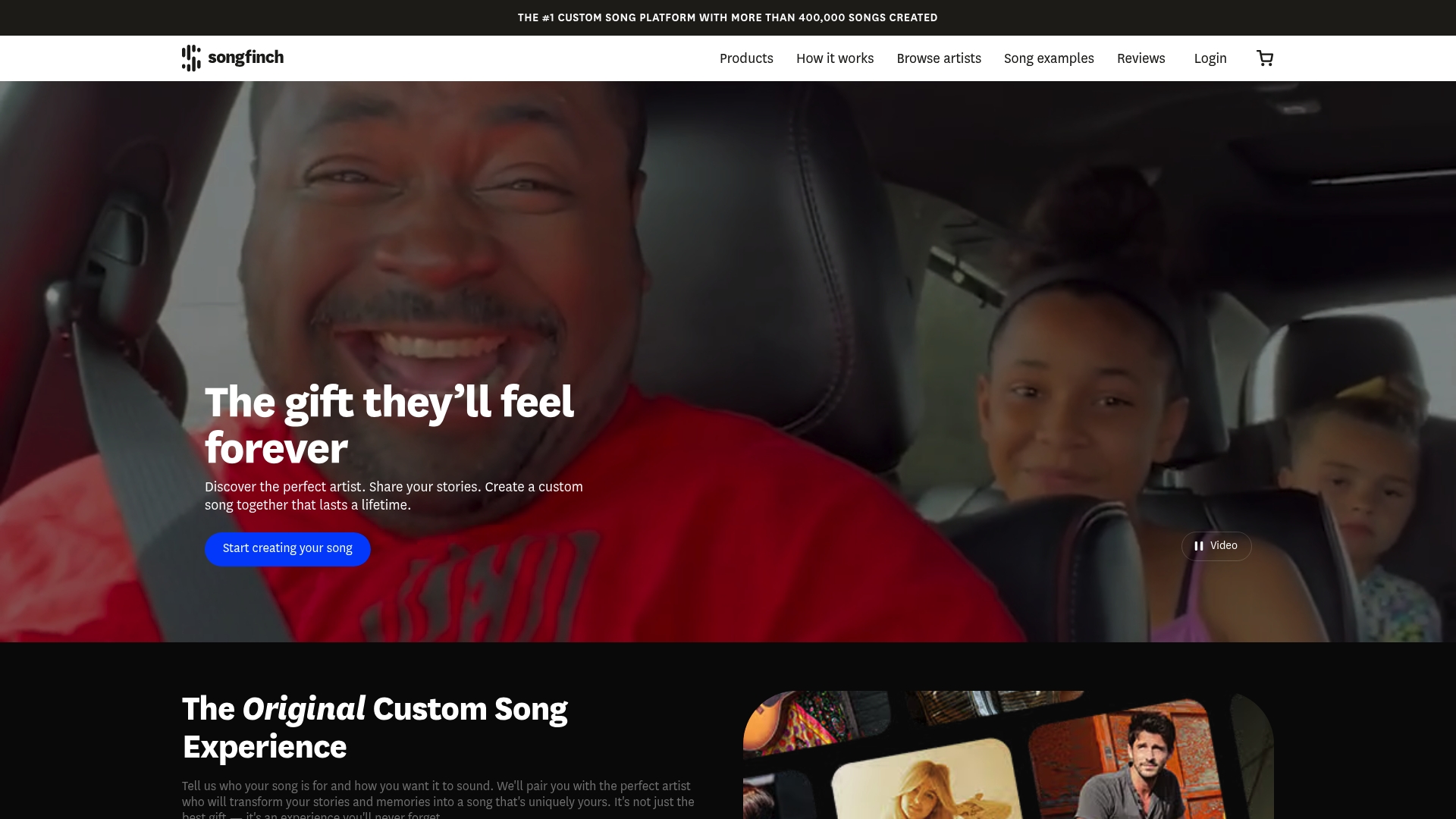Click the Songfinch logo
Viewport: 1456px width, 819px height.
233,58
